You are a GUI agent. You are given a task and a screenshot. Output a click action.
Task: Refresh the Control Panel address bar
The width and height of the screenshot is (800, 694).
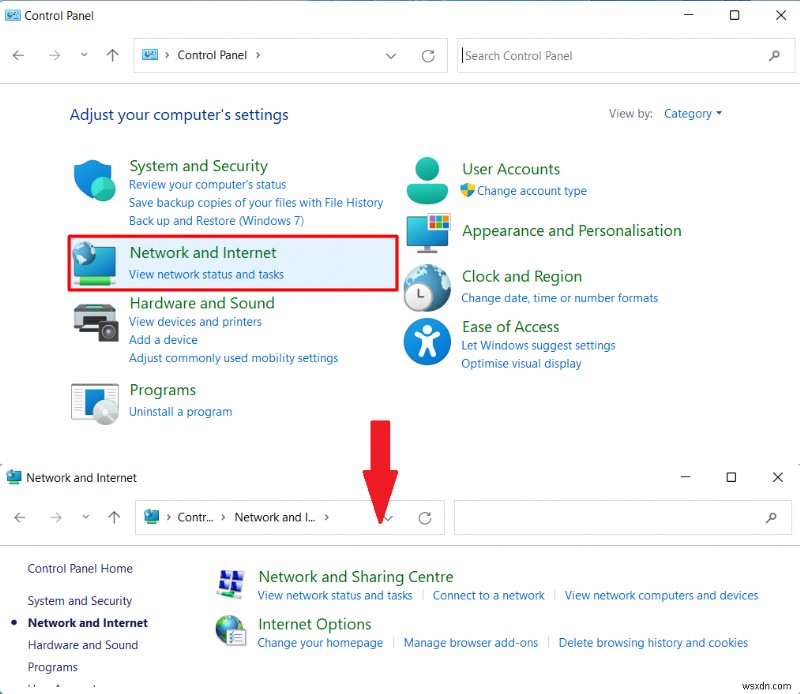(428, 56)
